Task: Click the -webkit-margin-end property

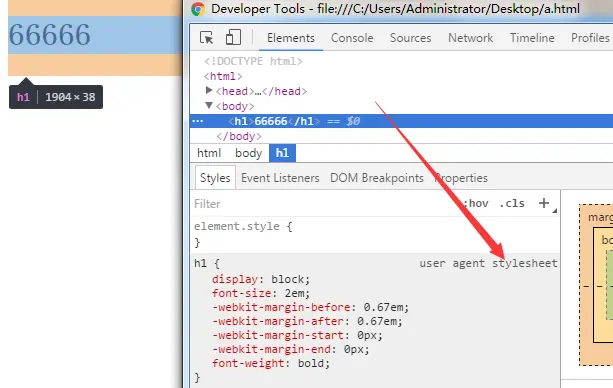Action: (x=290, y=349)
